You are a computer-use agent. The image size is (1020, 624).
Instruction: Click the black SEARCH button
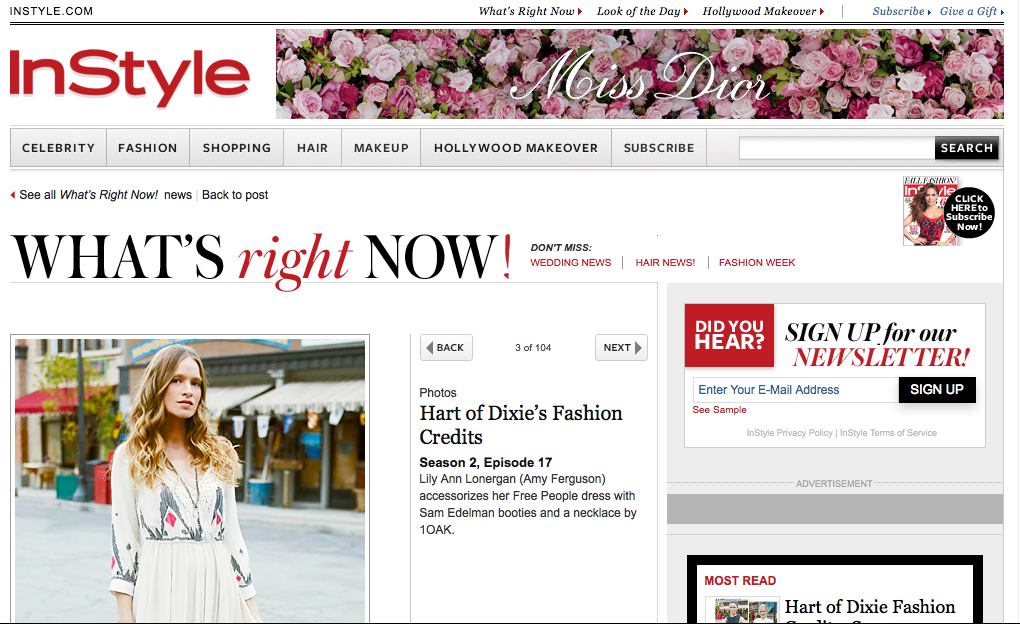pyautogui.click(x=967, y=148)
